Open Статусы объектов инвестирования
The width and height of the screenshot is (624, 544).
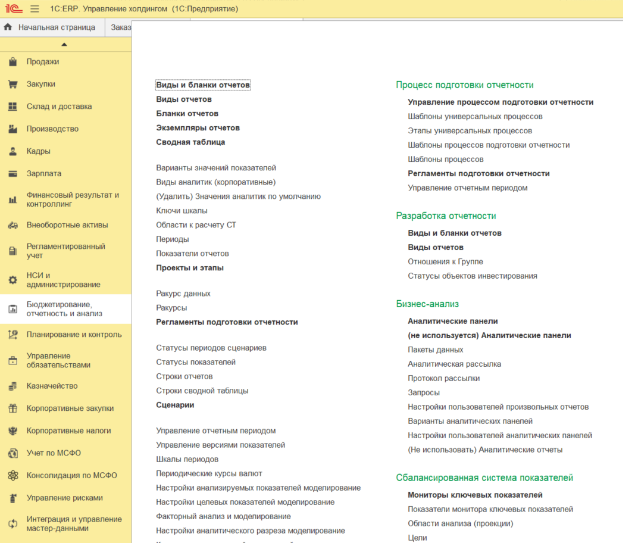point(472,276)
